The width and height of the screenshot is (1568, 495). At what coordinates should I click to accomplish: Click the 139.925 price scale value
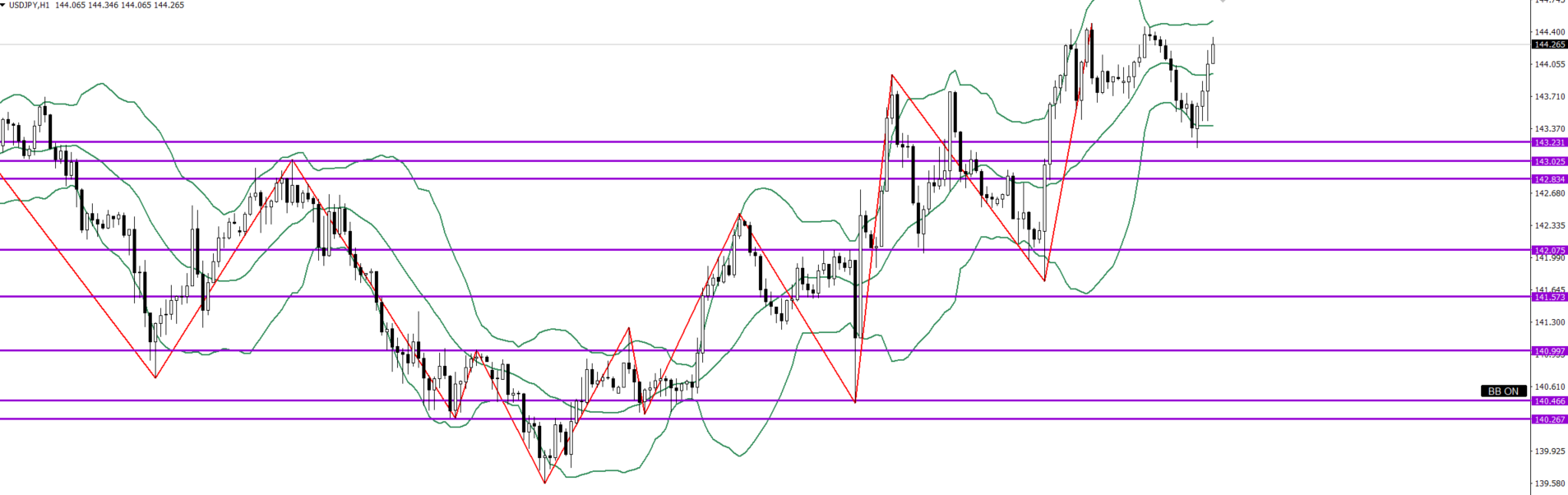point(1549,451)
